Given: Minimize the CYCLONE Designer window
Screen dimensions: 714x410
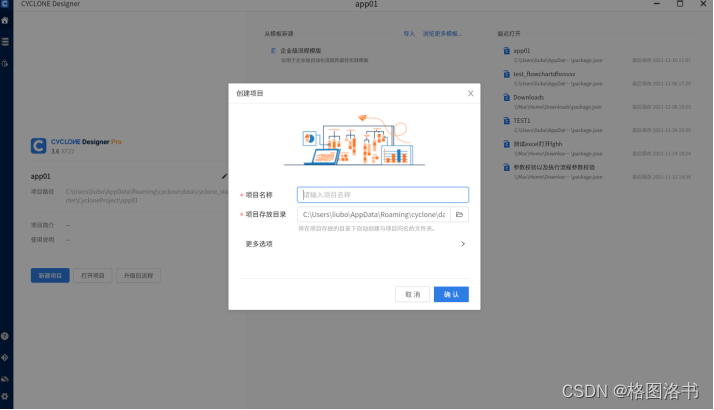Looking at the screenshot, I should click(x=657, y=4).
